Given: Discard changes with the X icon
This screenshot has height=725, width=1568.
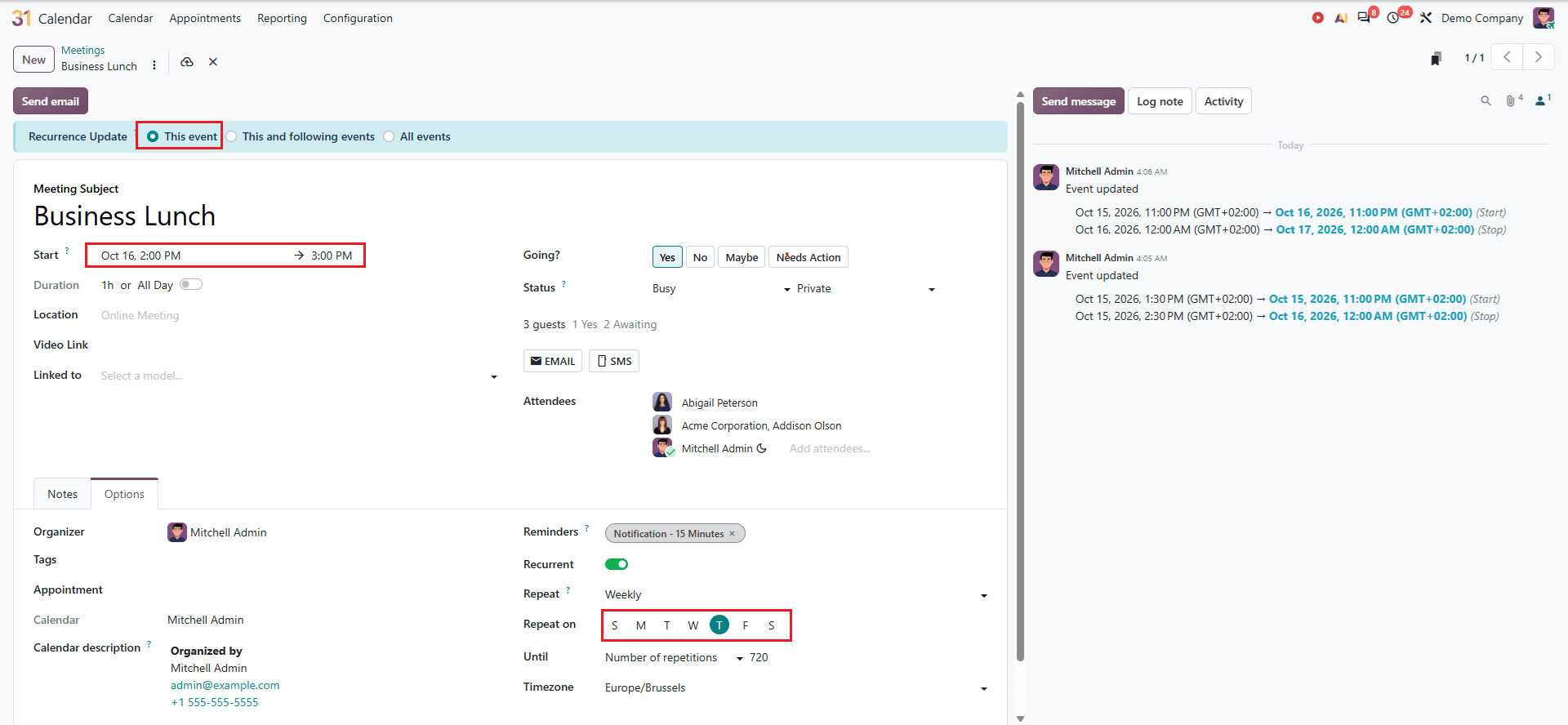Looking at the screenshot, I should 213,62.
